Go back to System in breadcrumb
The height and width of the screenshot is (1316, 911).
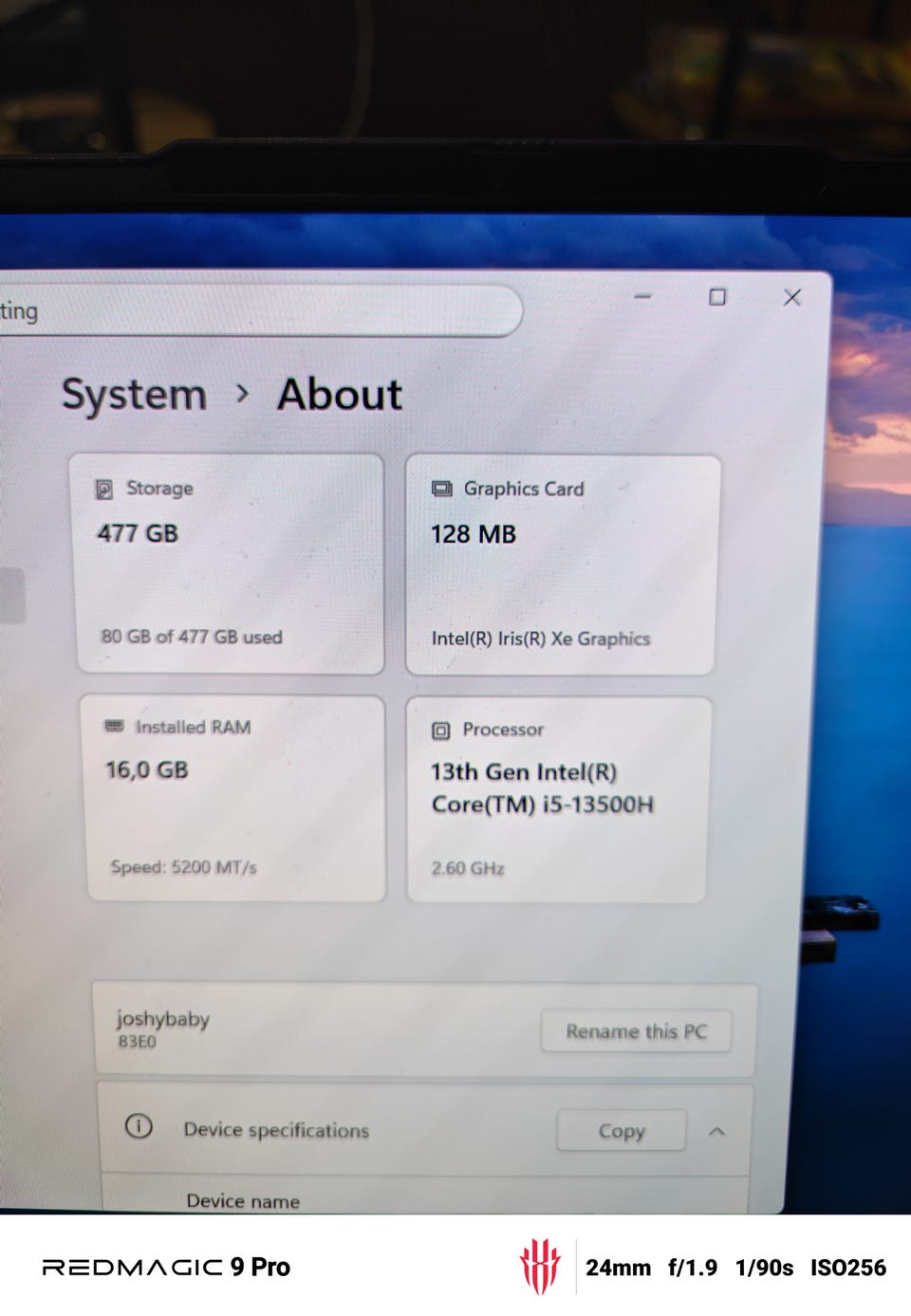134,395
